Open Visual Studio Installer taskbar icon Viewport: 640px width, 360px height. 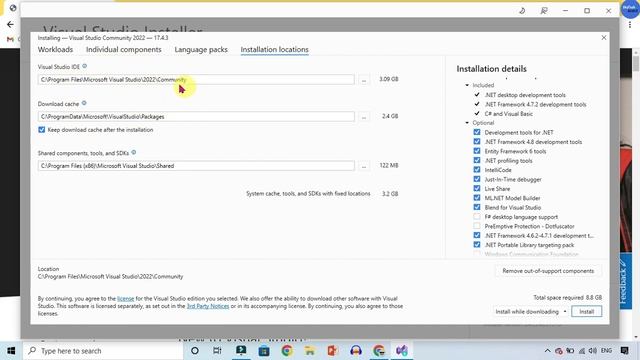(402, 351)
